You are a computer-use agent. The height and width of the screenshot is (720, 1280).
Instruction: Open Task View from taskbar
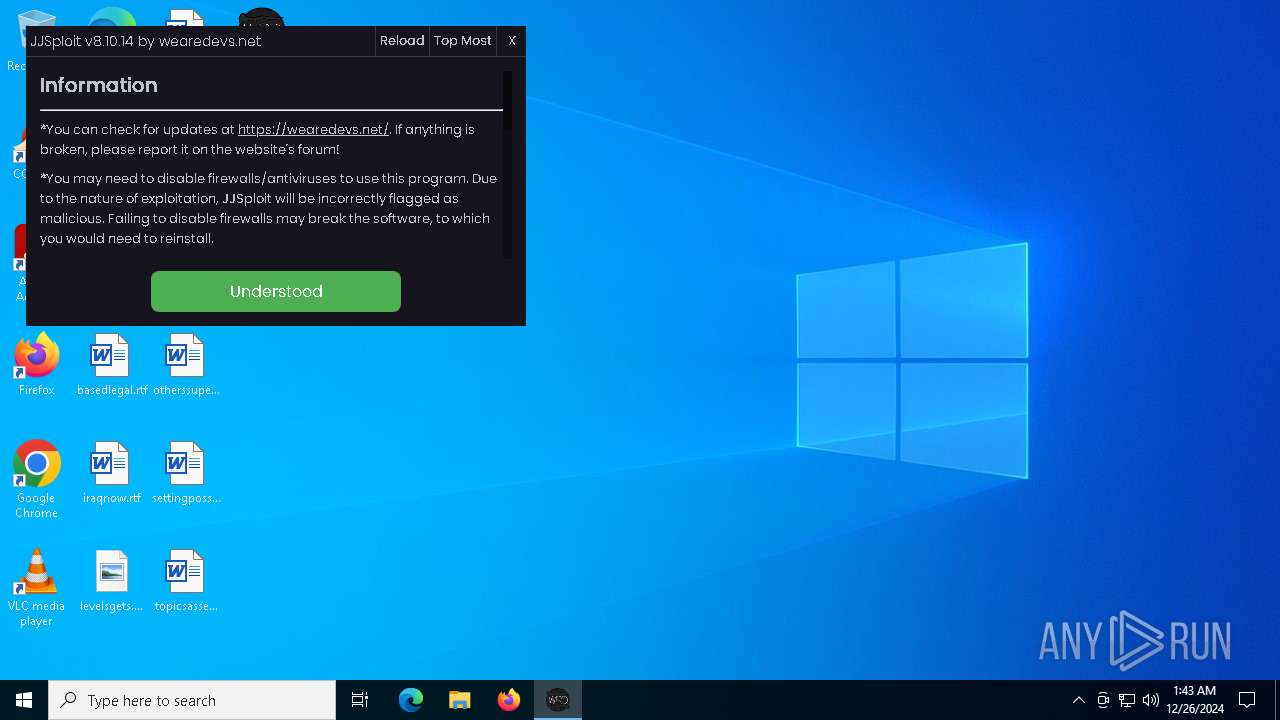click(360, 700)
